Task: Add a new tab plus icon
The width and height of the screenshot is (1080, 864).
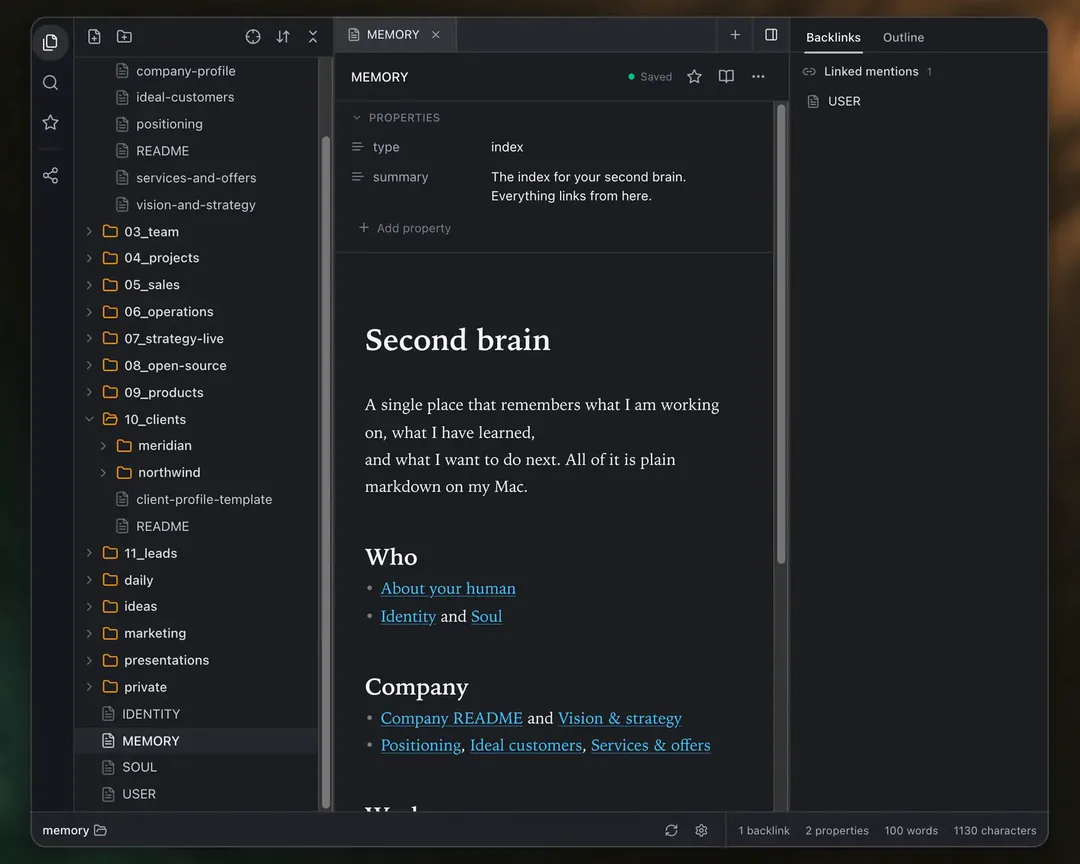Action: pyautogui.click(x=735, y=34)
